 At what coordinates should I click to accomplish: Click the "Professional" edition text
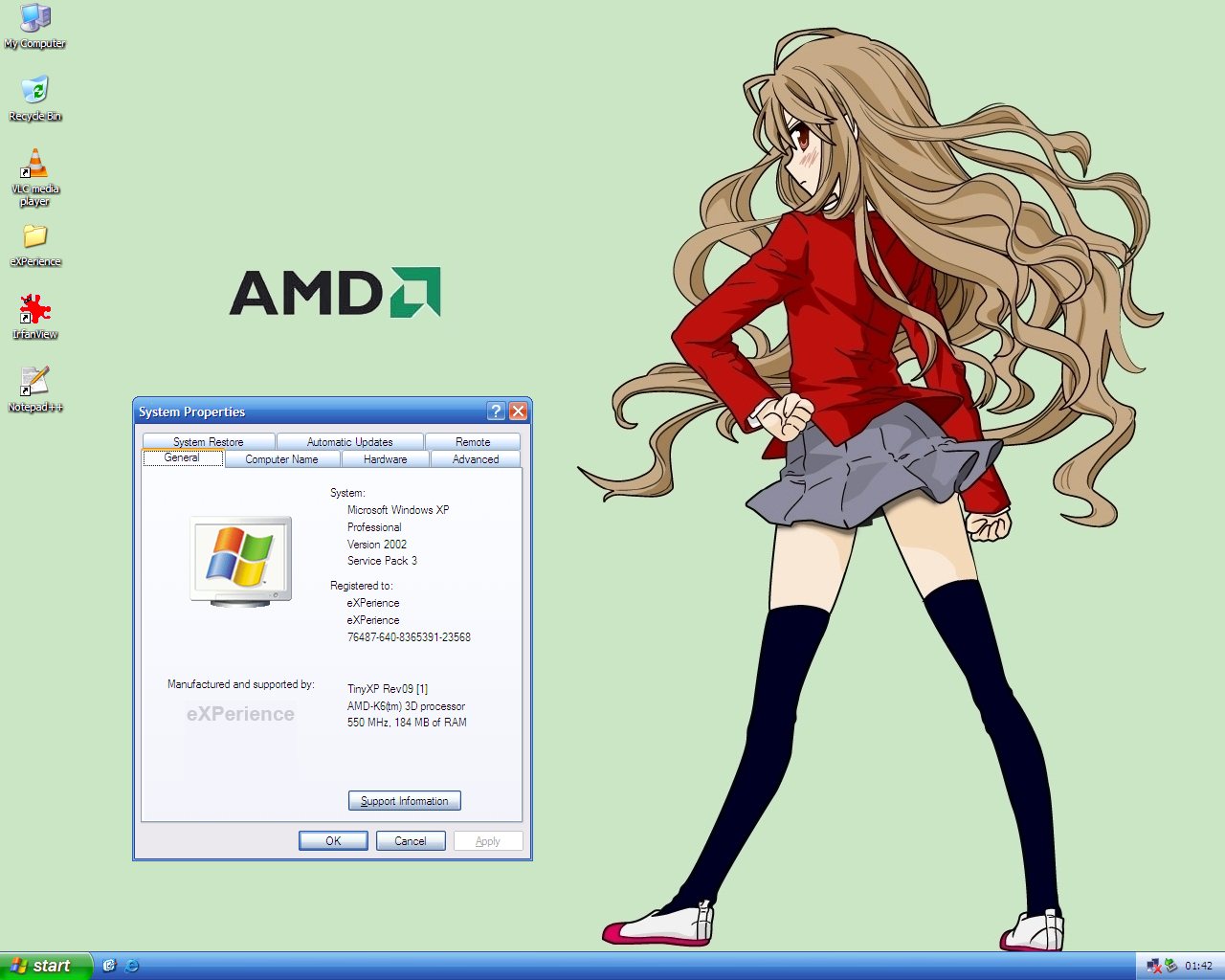click(374, 527)
